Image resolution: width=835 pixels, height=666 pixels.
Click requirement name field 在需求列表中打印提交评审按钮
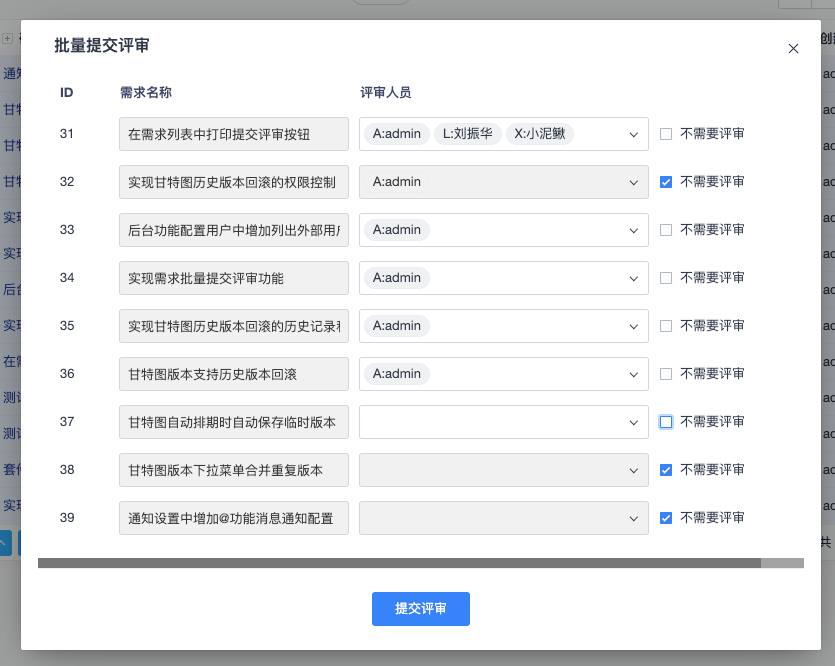coord(234,134)
